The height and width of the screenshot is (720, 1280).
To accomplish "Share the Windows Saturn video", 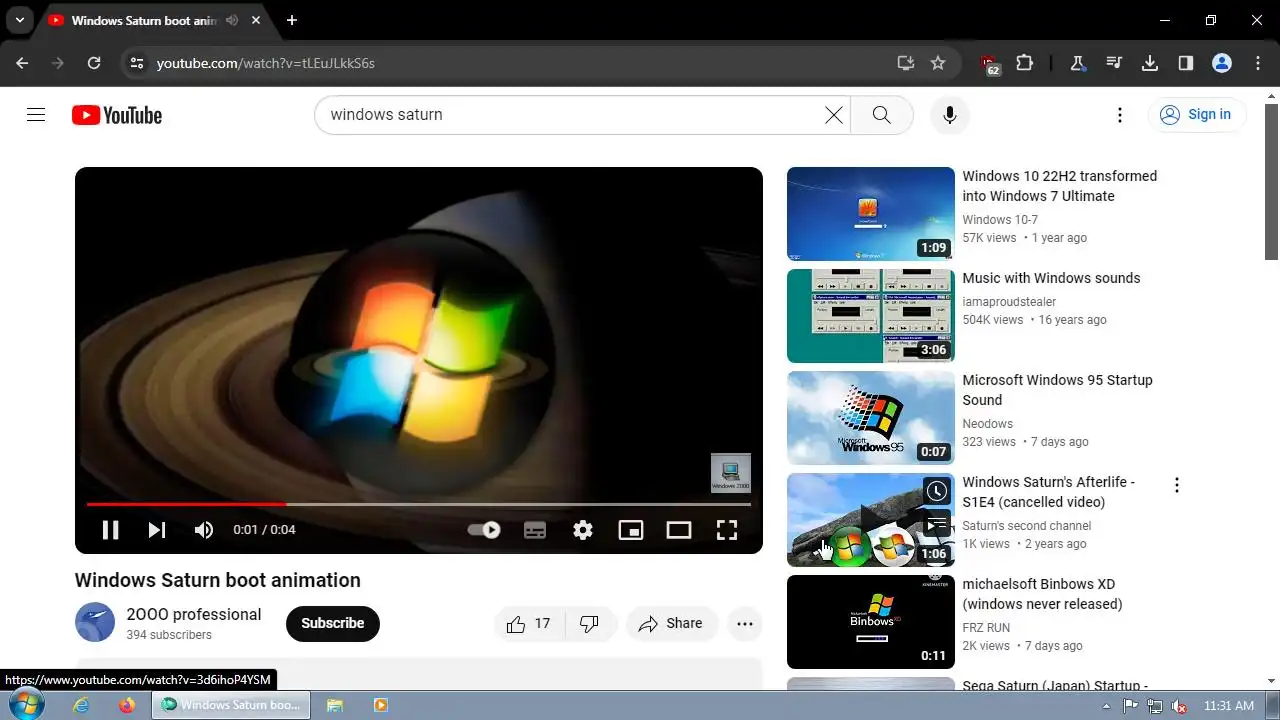I will [x=672, y=623].
